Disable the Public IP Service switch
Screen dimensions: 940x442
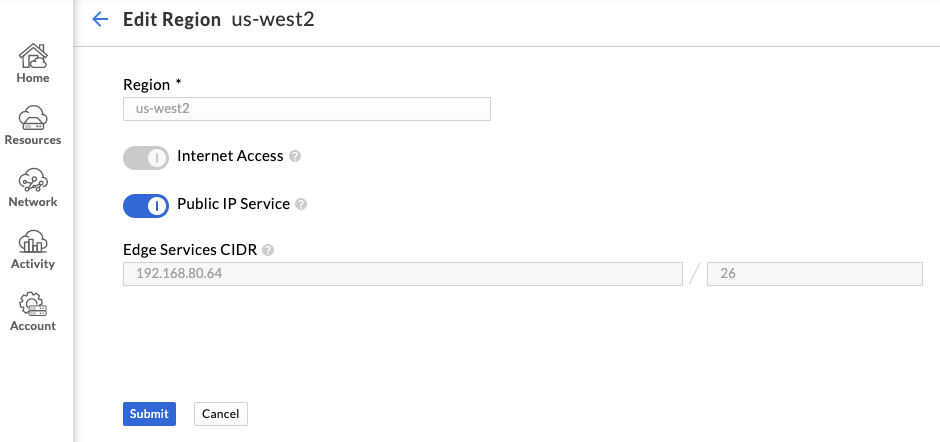146,206
